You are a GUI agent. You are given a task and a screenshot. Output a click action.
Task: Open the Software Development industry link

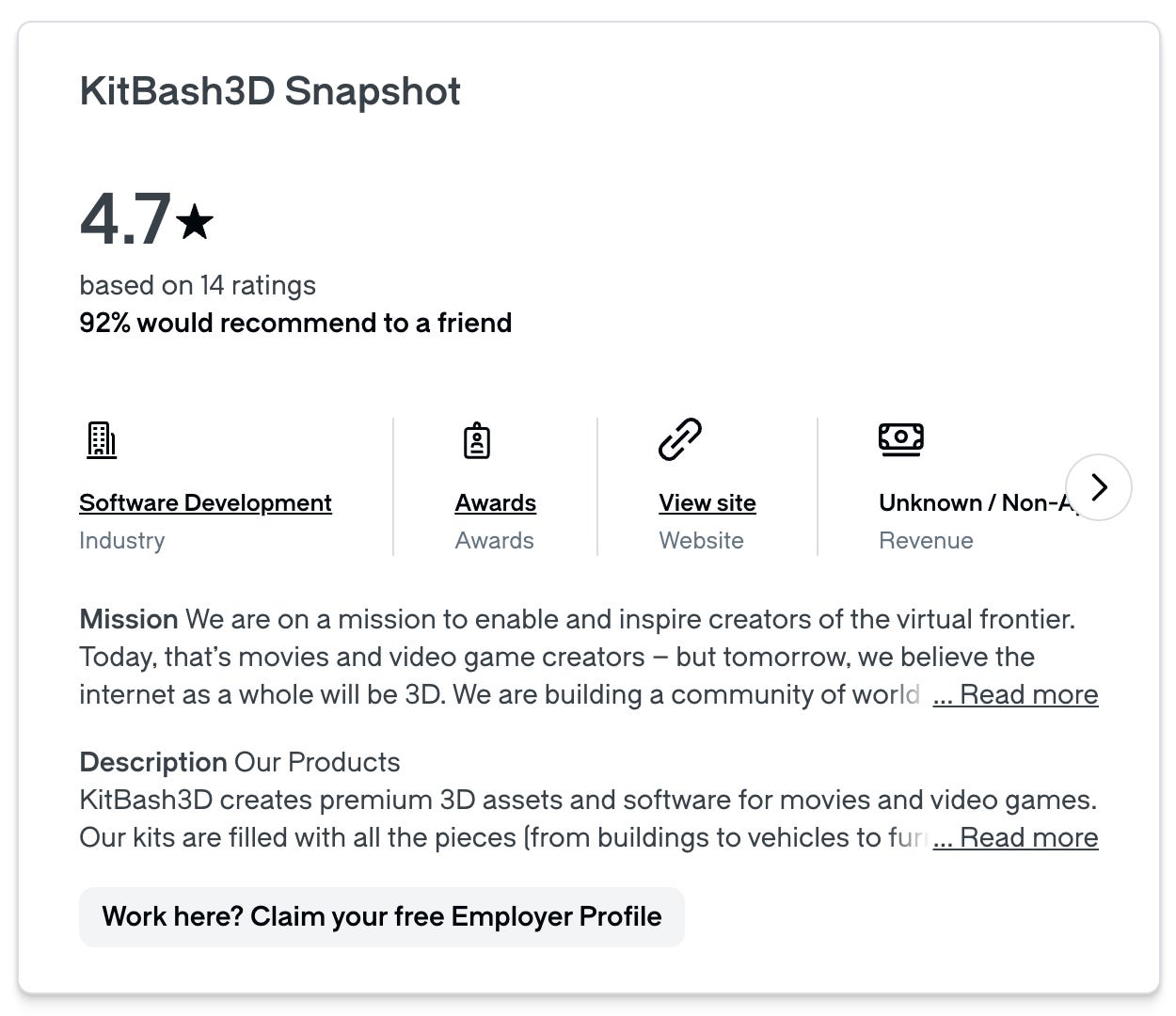[205, 503]
